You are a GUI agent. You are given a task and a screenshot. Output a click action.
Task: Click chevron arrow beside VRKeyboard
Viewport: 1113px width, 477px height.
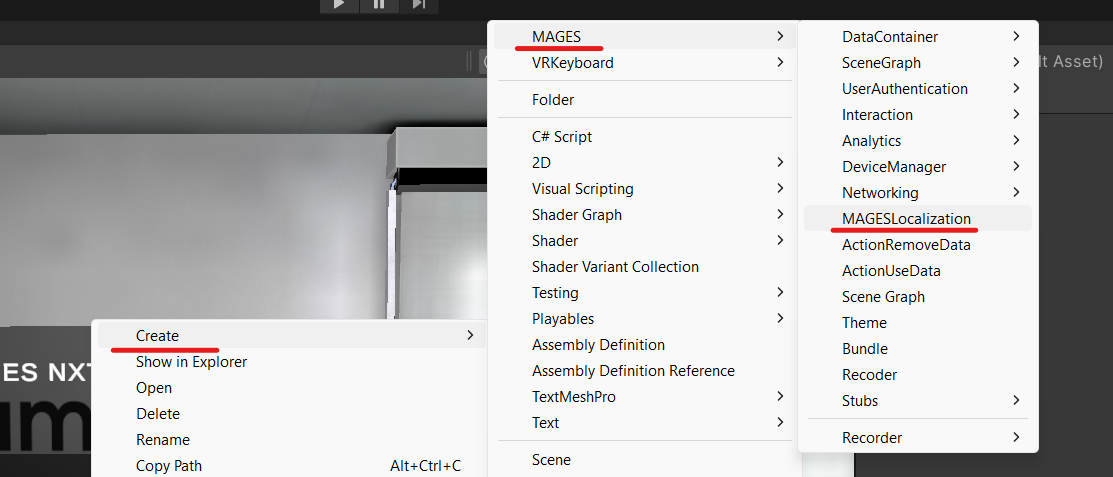click(780, 62)
